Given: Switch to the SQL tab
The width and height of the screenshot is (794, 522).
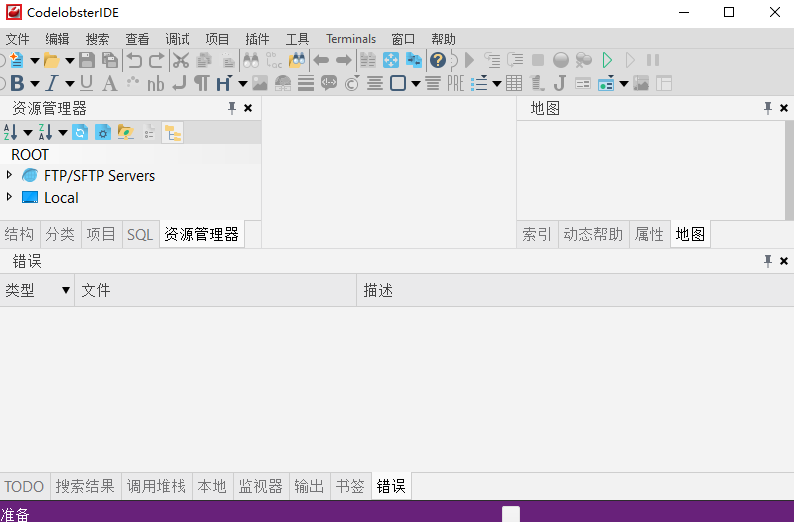Looking at the screenshot, I should pos(140,234).
